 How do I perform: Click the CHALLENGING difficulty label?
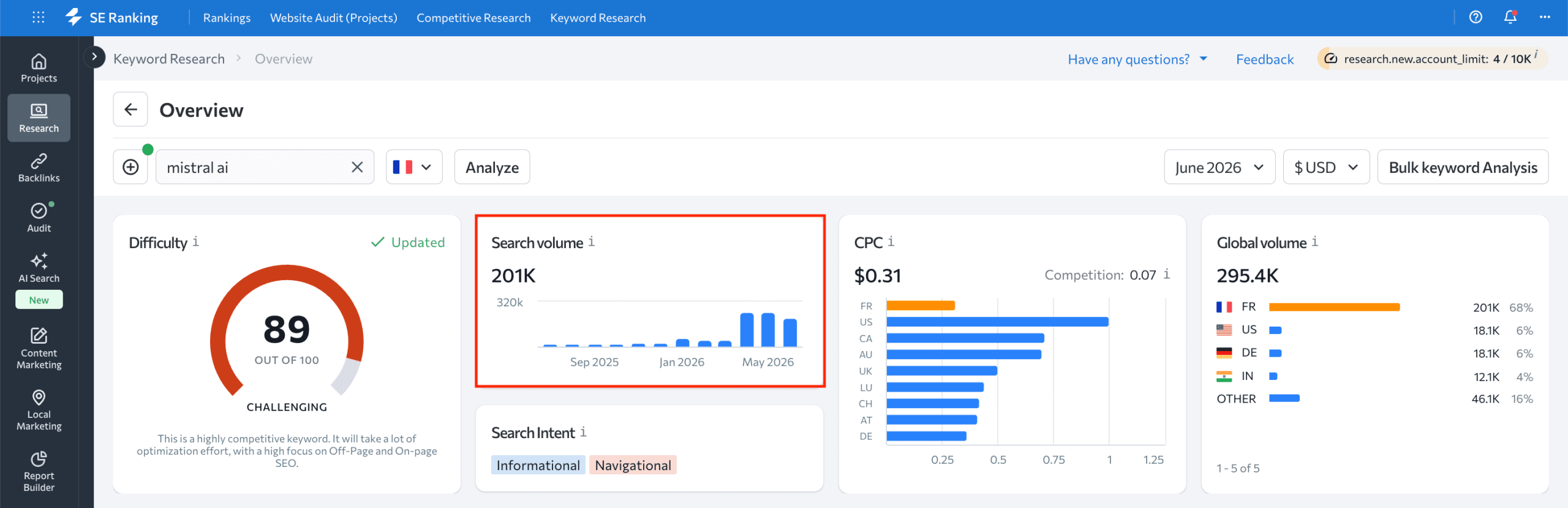tap(287, 407)
